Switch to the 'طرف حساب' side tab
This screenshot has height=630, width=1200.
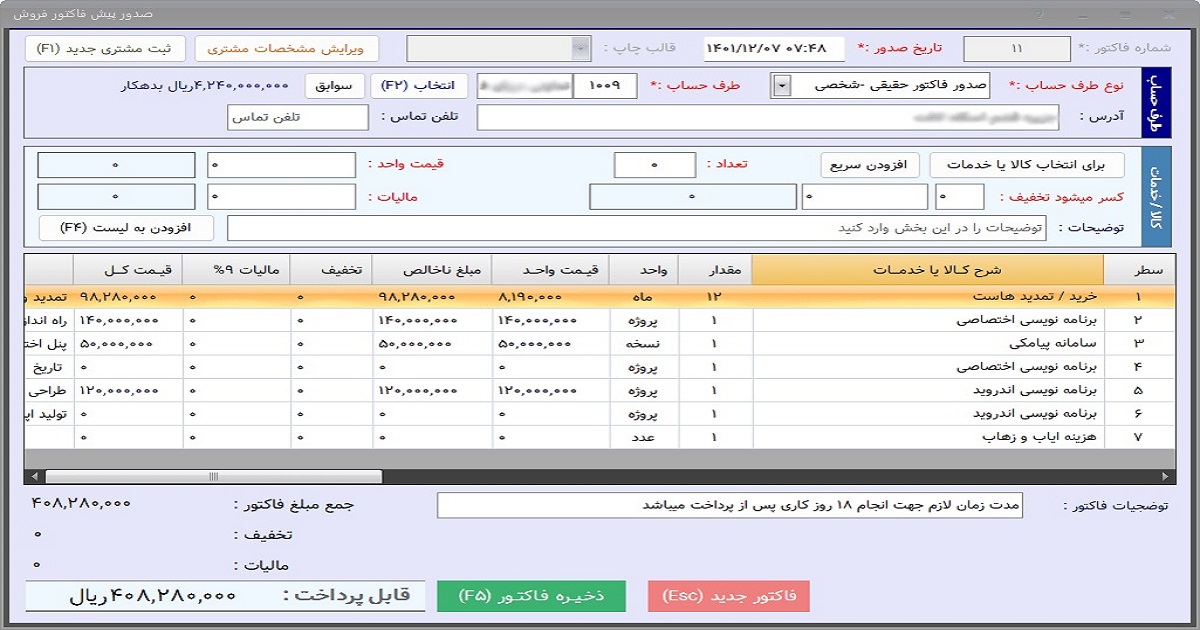[x=1158, y=103]
